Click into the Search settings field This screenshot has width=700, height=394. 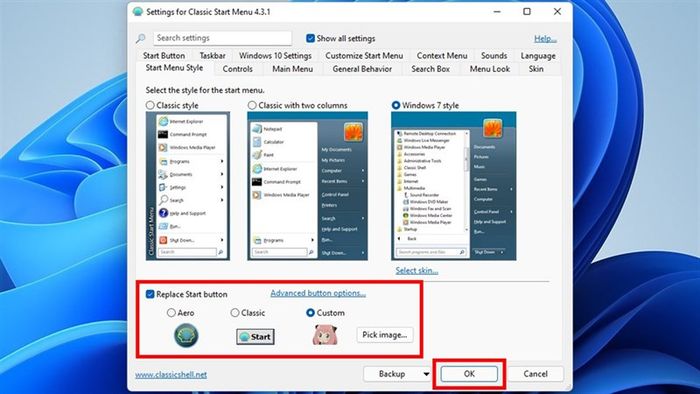[222, 38]
